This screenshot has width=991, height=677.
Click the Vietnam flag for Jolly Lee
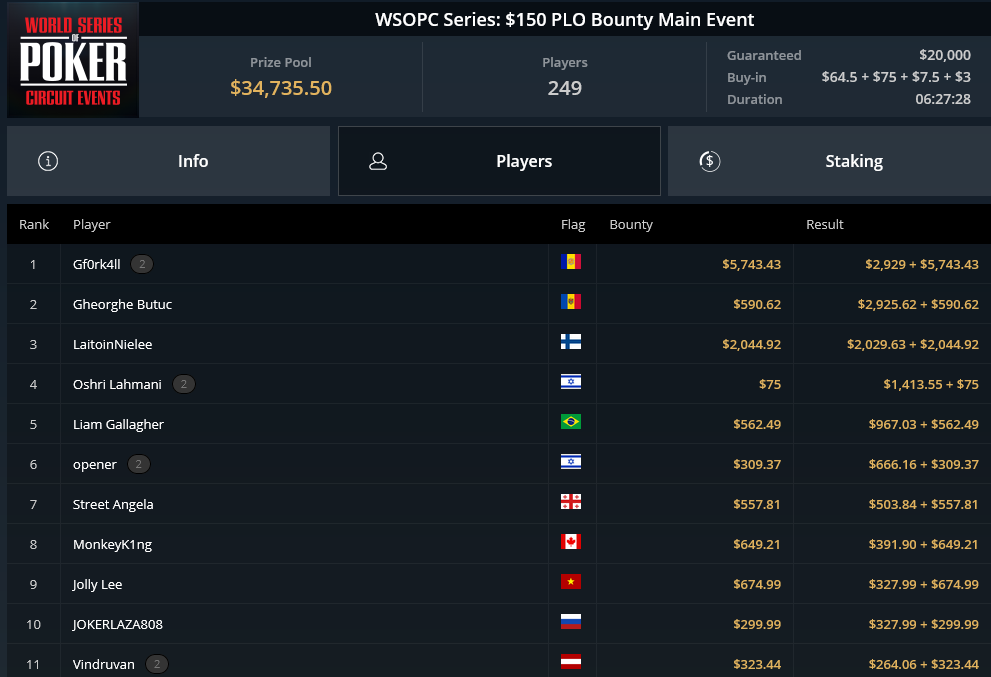(x=571, y=582)
